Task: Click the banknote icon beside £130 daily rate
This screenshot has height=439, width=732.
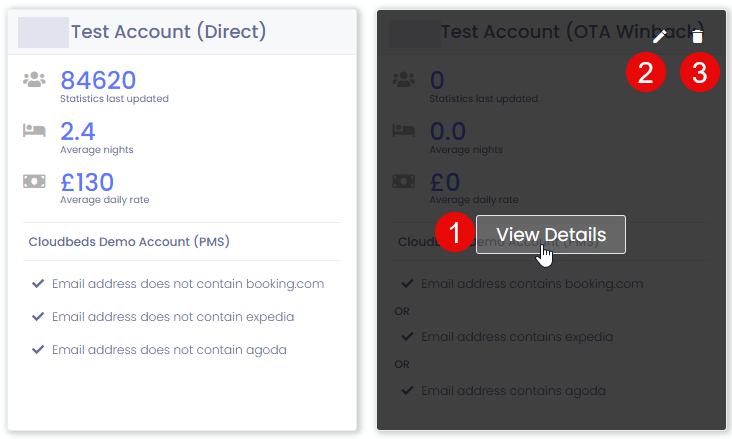Action: tap(35, 182)
